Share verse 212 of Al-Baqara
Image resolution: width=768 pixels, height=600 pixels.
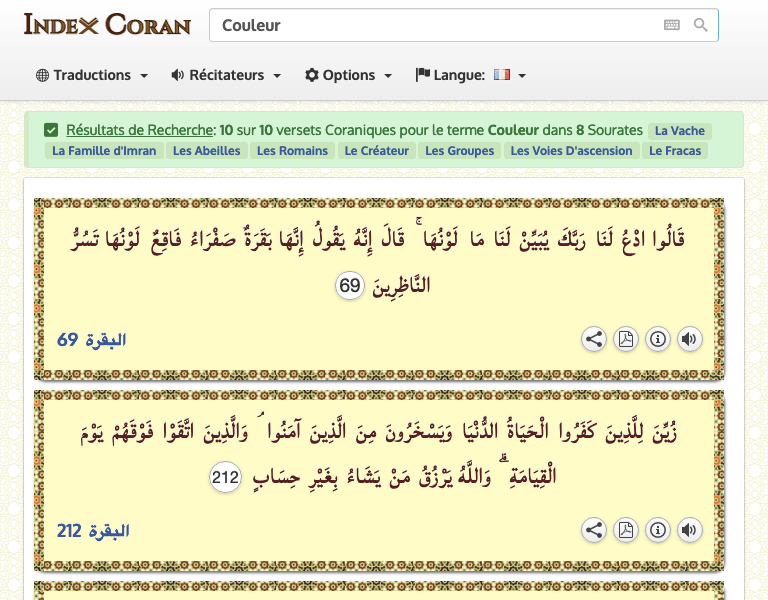[594, 530]
